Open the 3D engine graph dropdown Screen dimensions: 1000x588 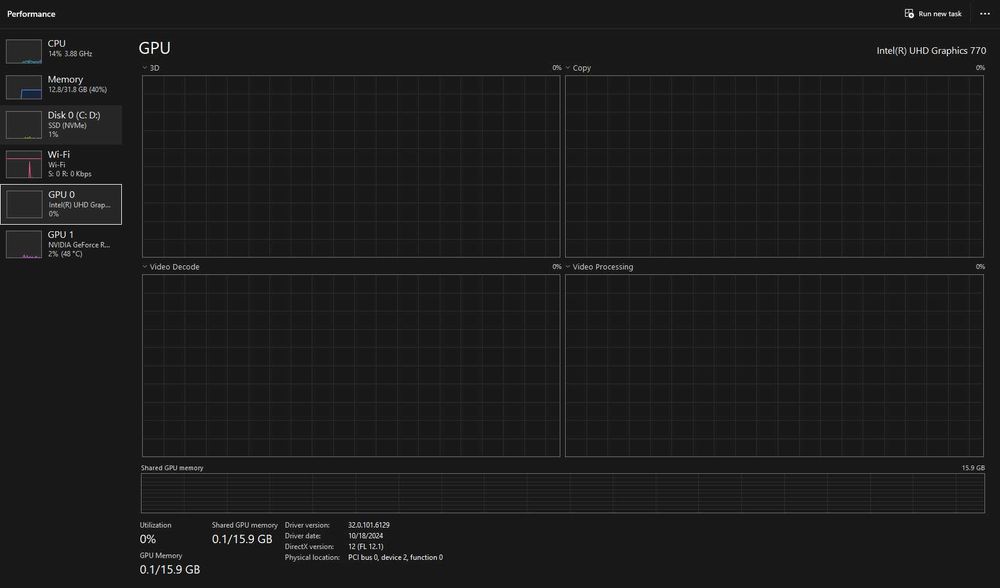tap(145, 68)
